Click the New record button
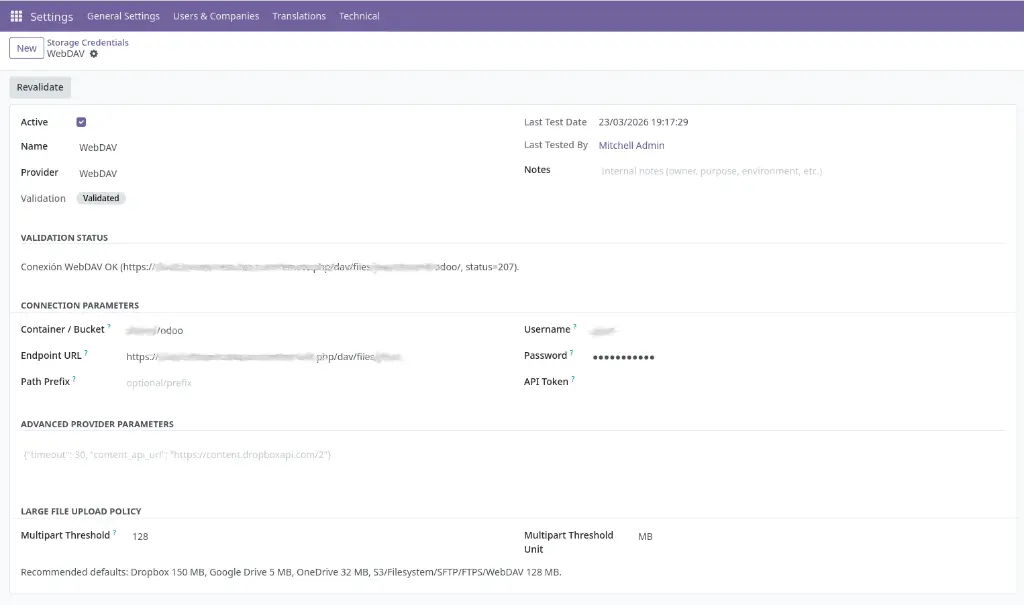 point(26,48)
